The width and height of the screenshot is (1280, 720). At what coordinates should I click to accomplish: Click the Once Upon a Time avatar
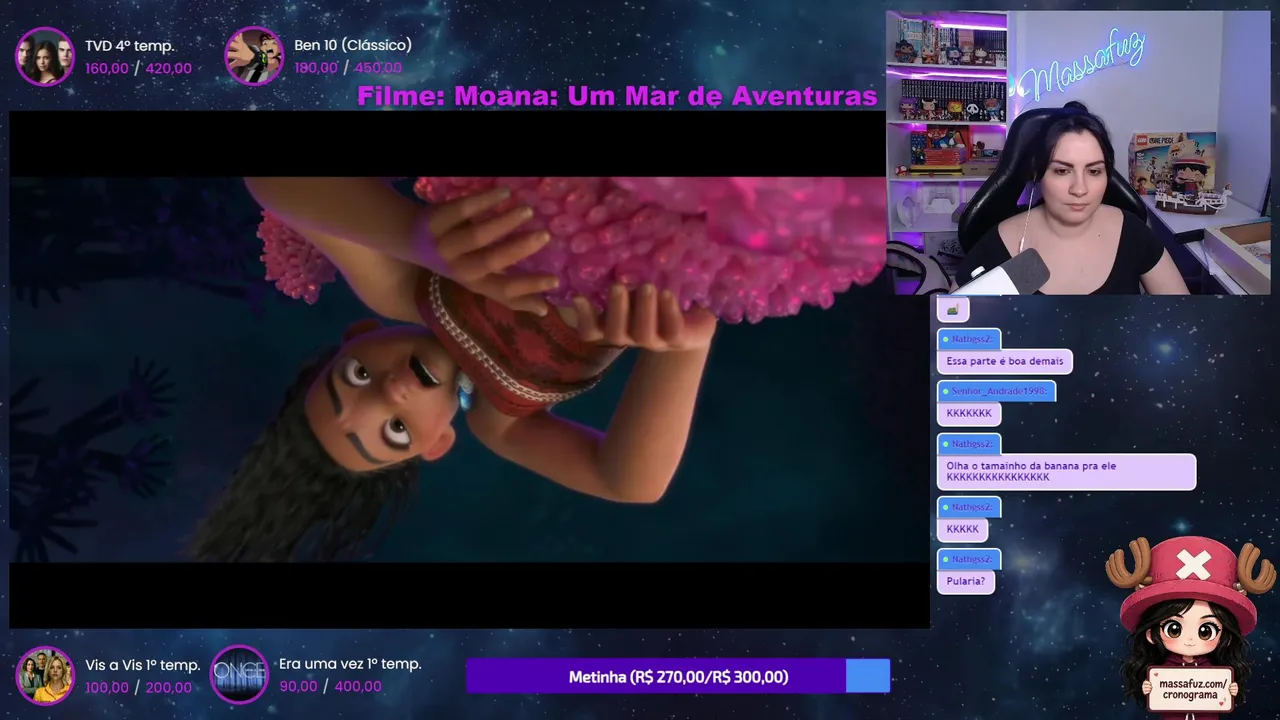click(x=240, y=675)
